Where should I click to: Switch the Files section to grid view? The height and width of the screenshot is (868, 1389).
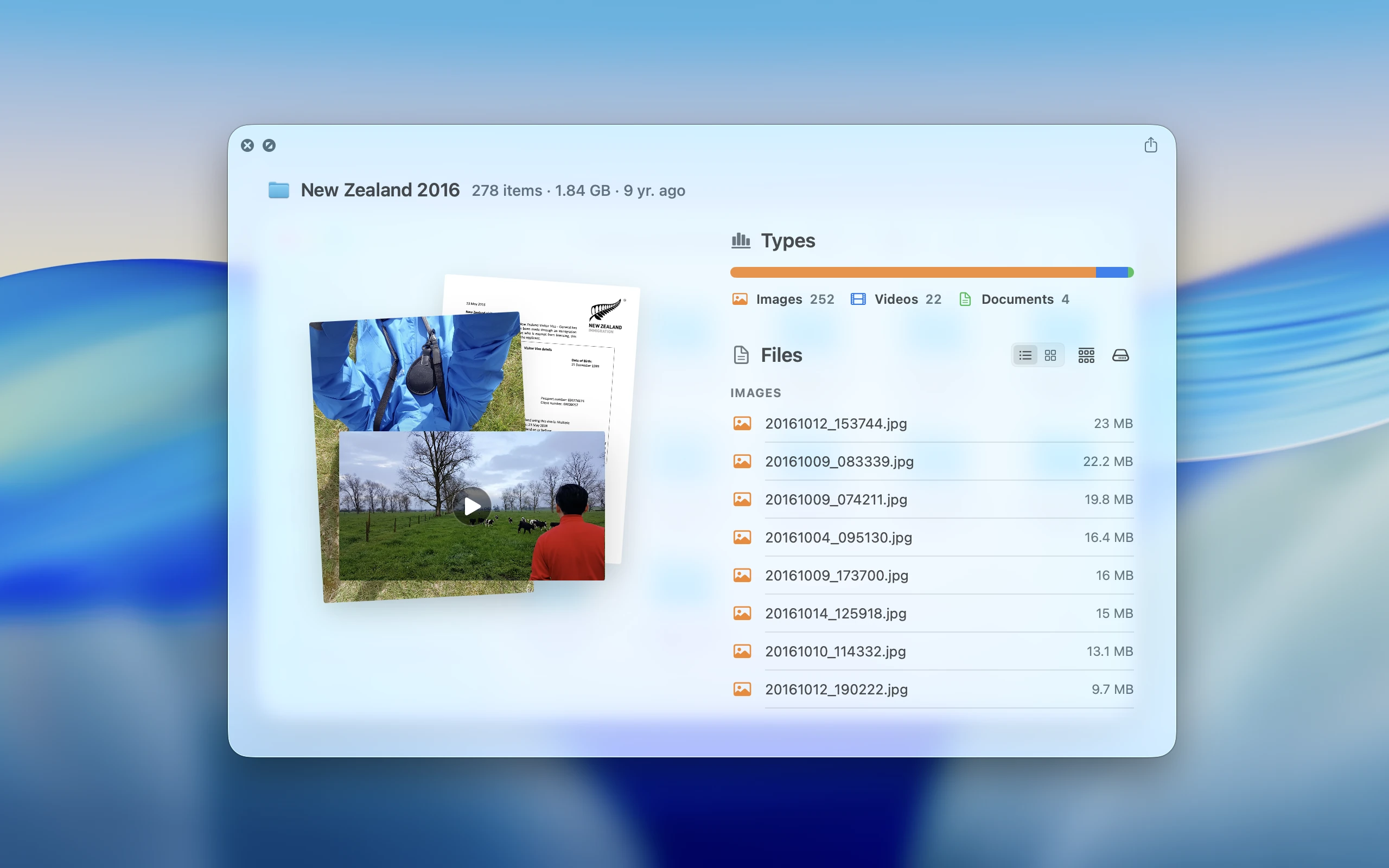point(1050,355)
